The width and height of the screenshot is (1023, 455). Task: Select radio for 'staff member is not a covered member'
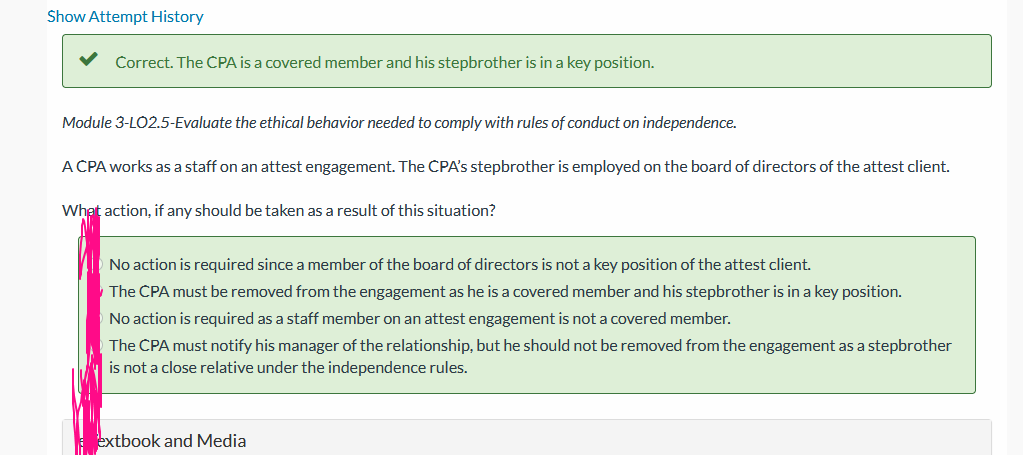97,319
